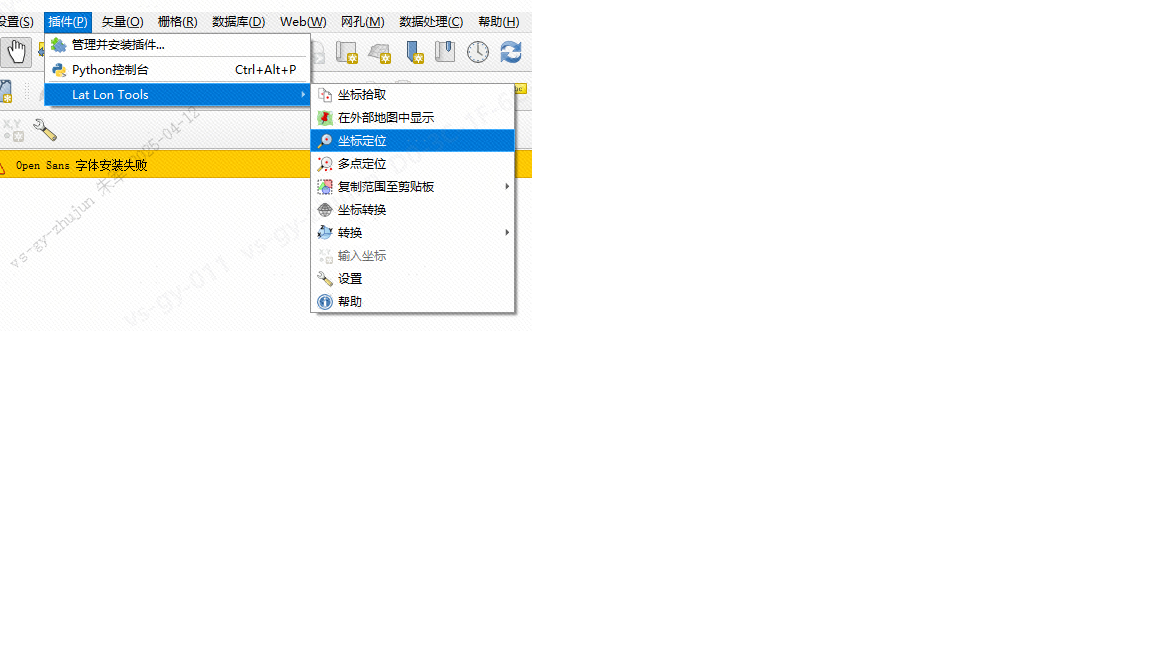1152x648 pixels.
Task: Click the multi-point zoom icon for 多点定位
Action: (x=325, y=164)
